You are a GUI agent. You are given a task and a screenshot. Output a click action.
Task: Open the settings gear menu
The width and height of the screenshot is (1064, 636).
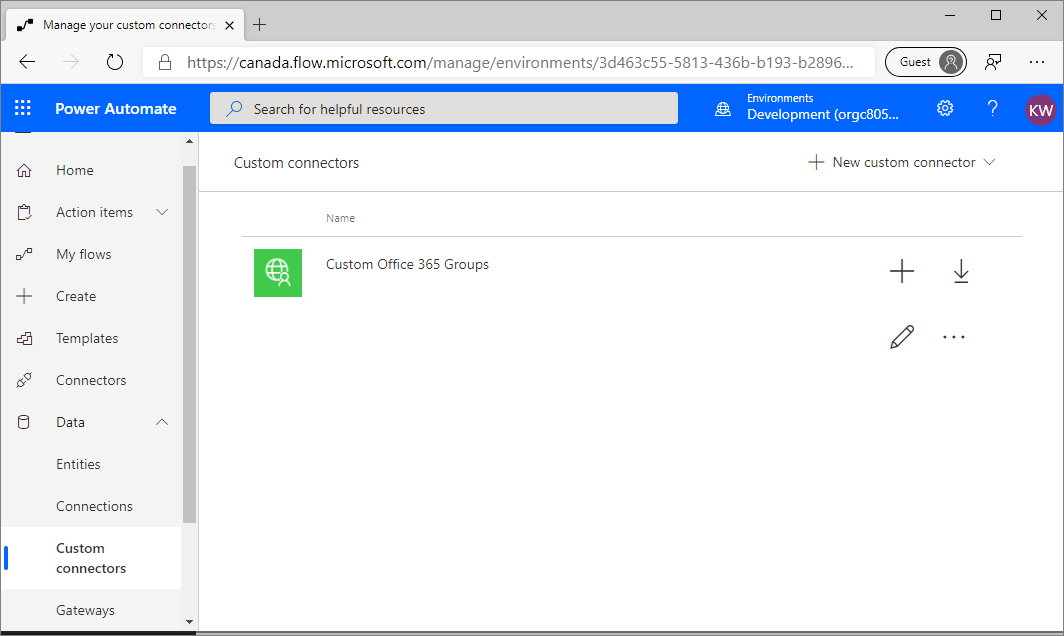click(945, 108)
